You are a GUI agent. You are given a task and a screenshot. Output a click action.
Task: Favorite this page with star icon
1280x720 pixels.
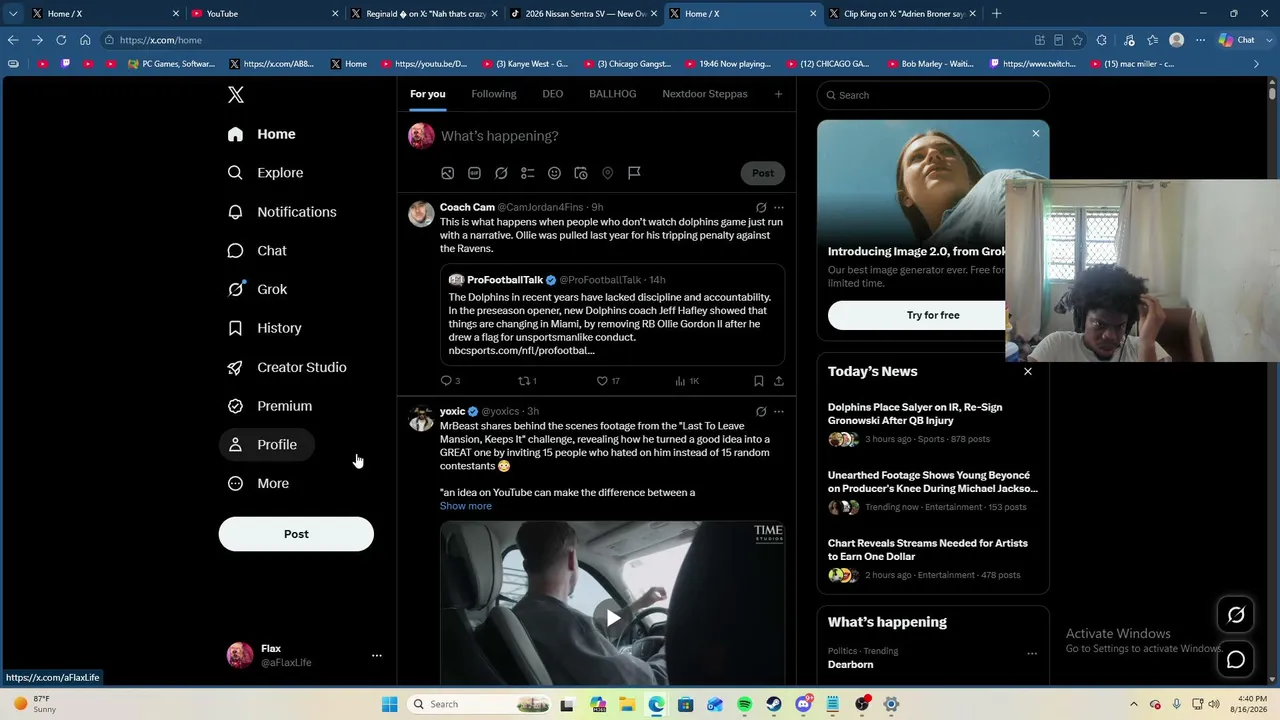tap(1077, 40)
